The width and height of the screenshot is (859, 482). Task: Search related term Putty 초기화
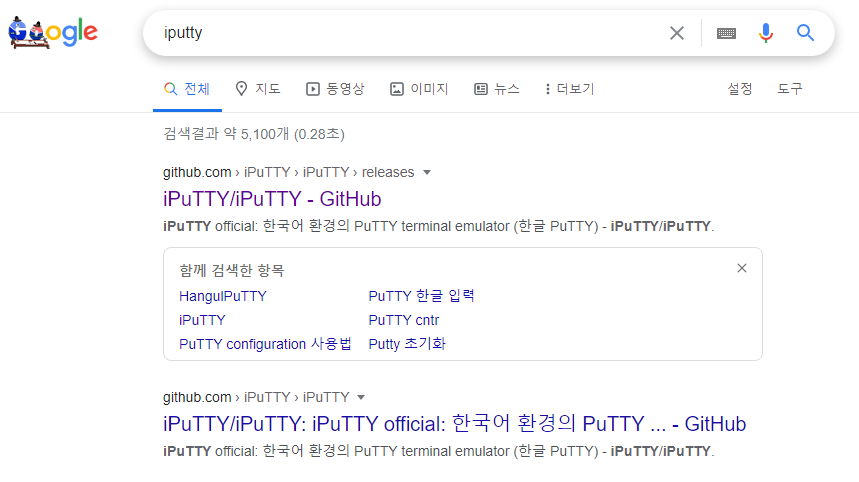pos(407,344)
